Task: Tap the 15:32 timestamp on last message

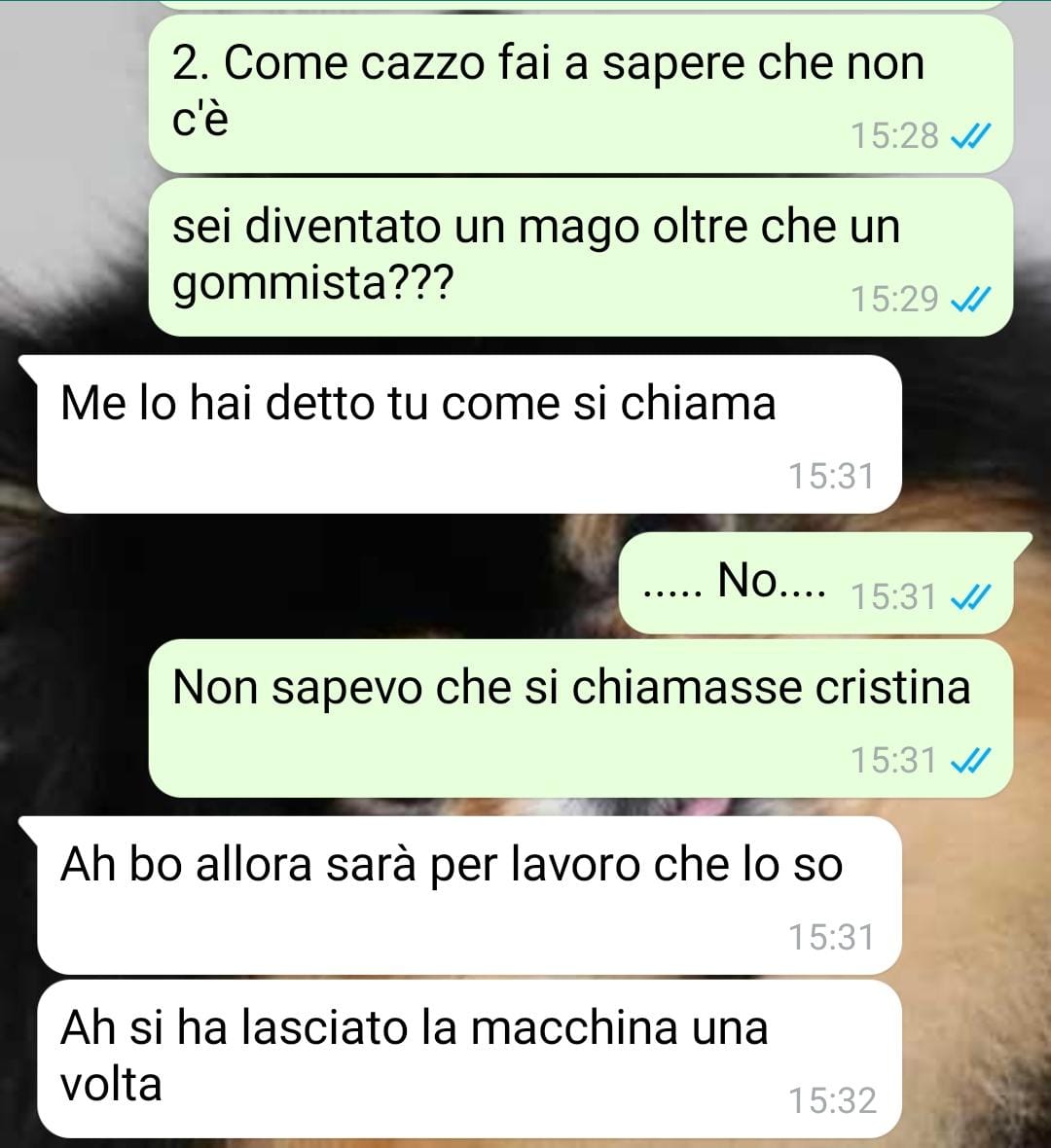Action: point(832,1101)
